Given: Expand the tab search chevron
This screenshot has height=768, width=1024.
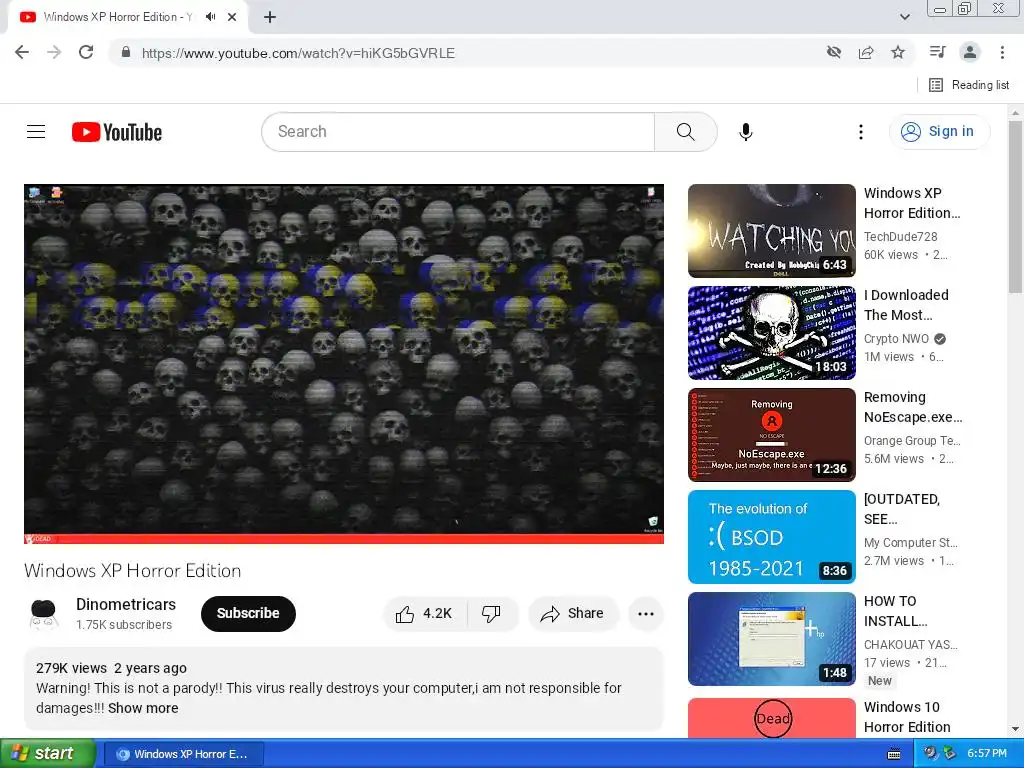Looking at the screenshot, I should [904, 17].
